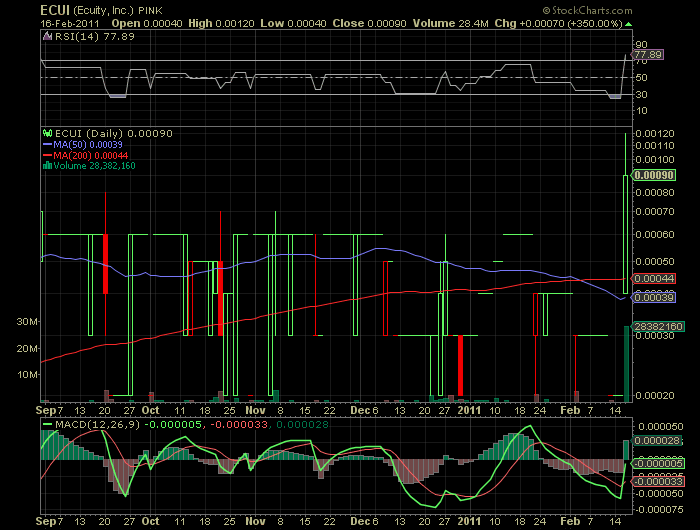Click the "High 0.00120" value
The height and width of the screenshot is (530, 700).
(221, 23)
